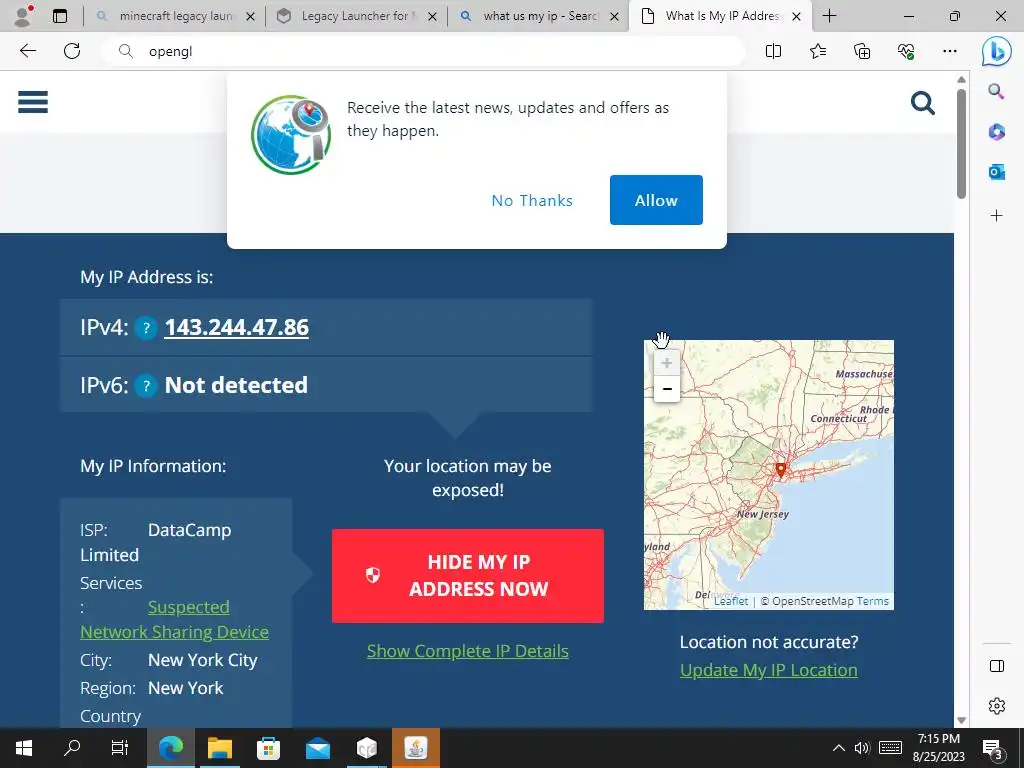Toggle sidebar visibility icon
Viewport: 1024px width, 768px height.
point(997,666)
